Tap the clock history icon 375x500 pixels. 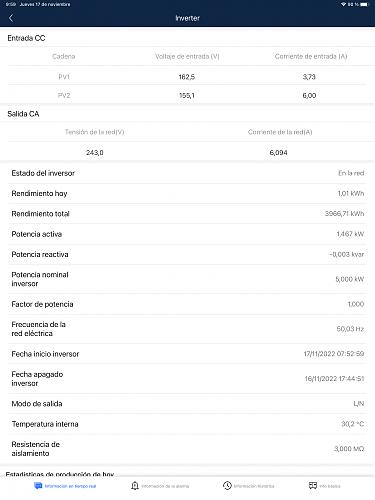point(227,486)
